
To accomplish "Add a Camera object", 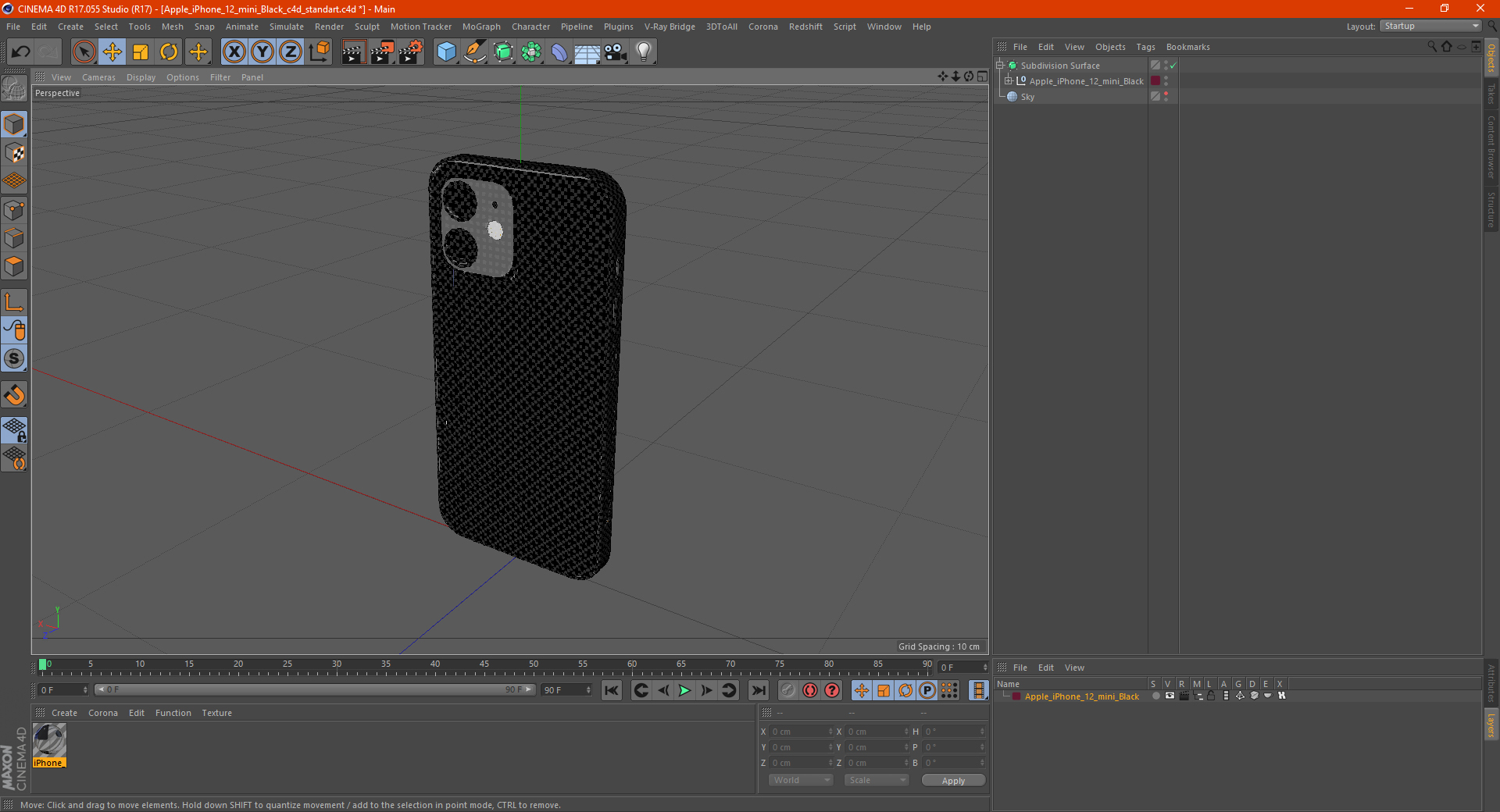I will (x=616, y=52).
